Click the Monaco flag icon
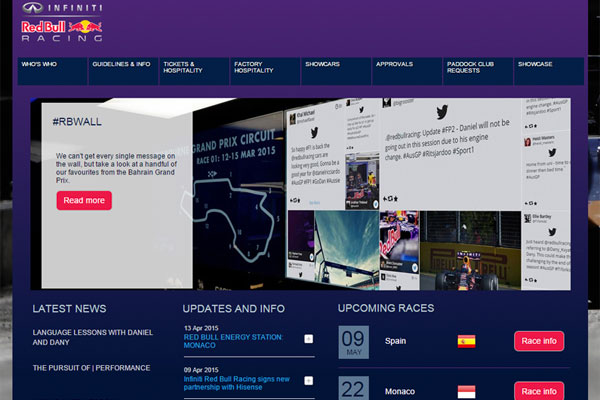 coord(466,392)
